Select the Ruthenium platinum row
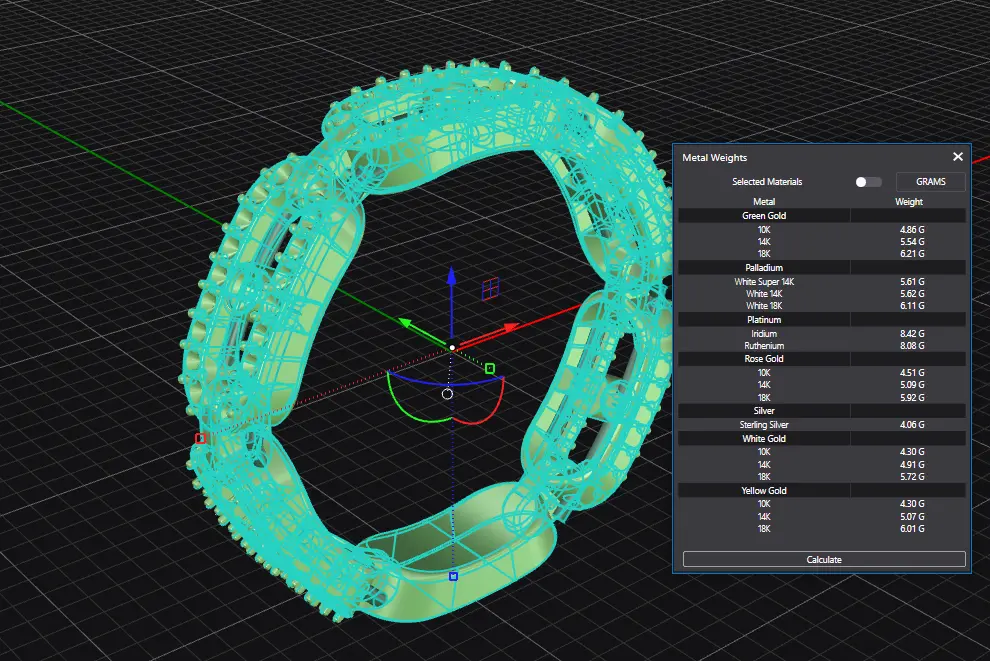The height and width of the screenshot is (661, 990). click(x=822, y=346)
